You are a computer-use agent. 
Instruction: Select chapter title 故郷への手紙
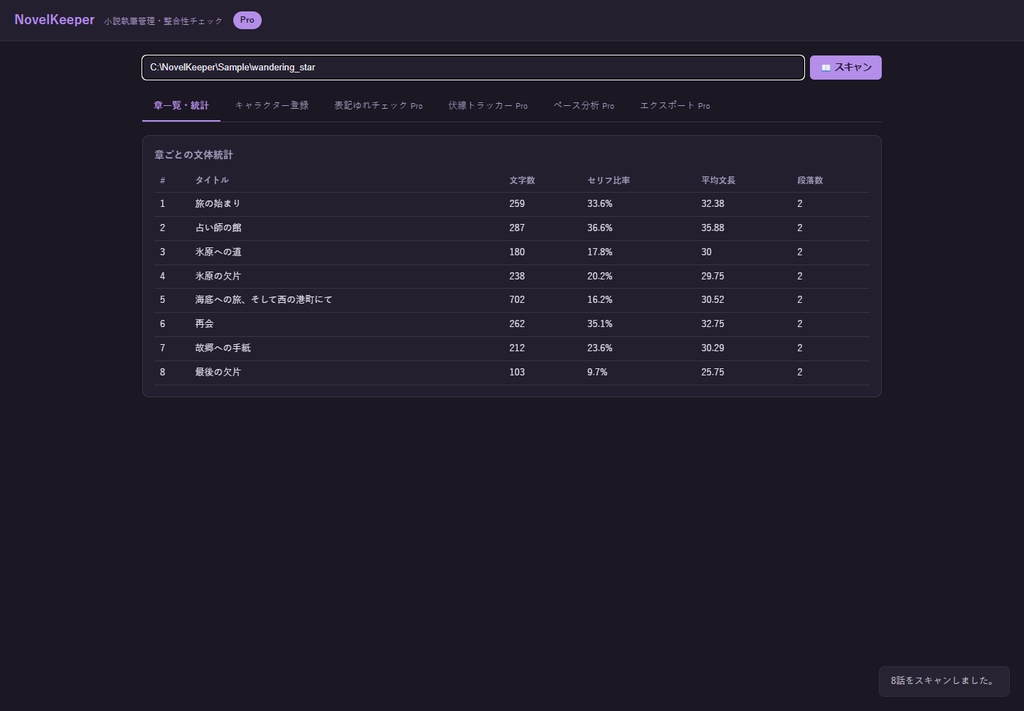(x=223, y=348)
